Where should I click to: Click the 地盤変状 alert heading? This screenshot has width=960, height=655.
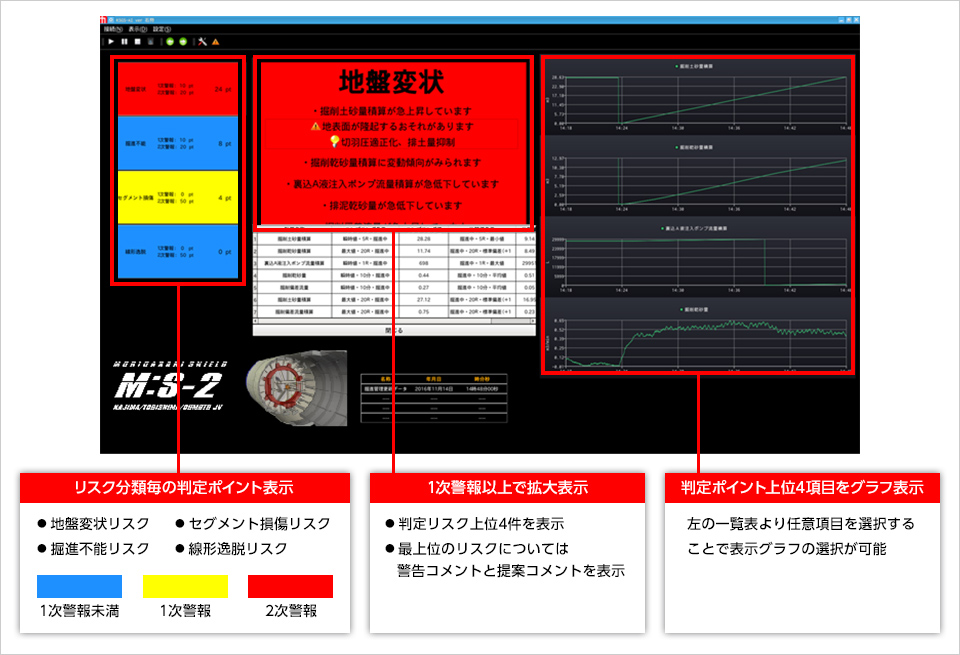tap(392, 81)
